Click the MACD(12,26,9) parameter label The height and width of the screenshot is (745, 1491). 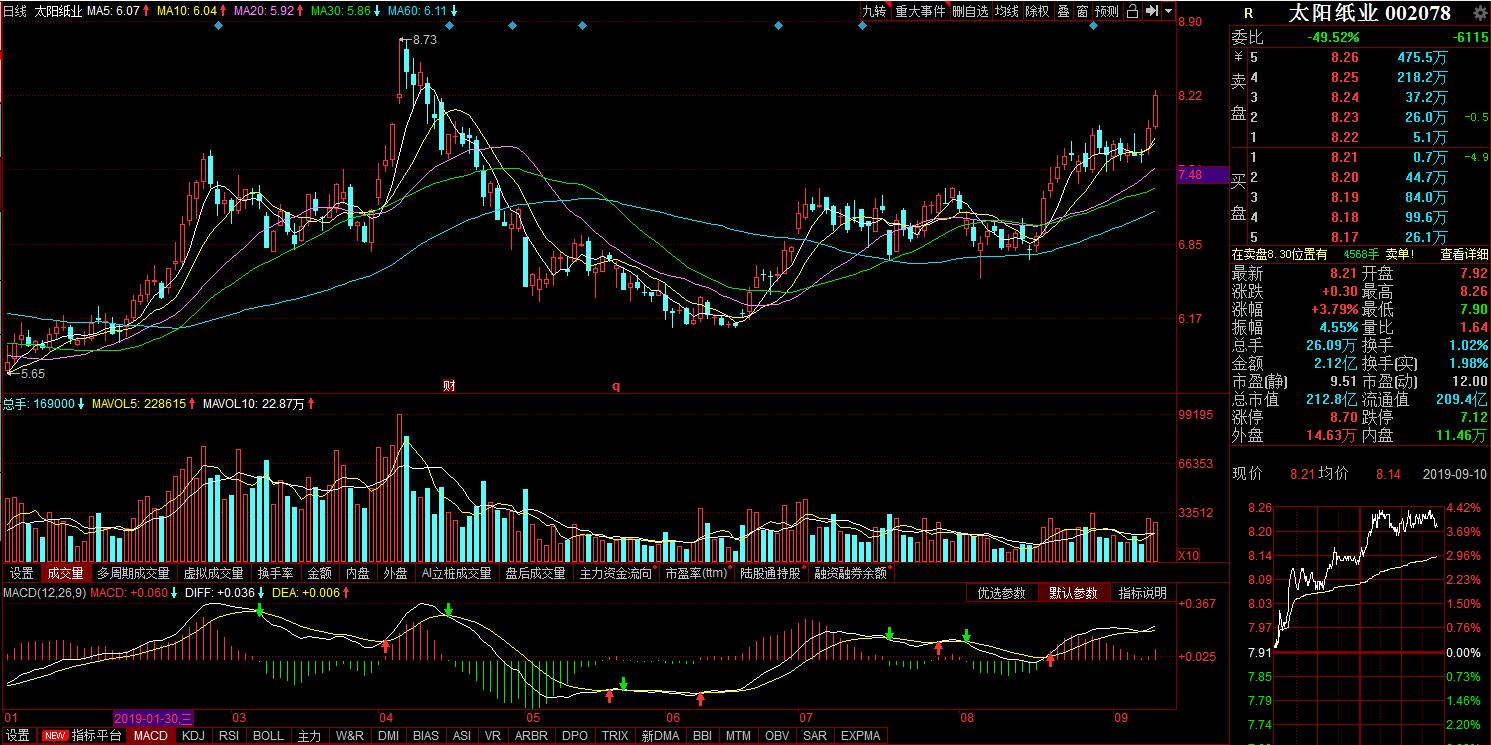(45, 593)
